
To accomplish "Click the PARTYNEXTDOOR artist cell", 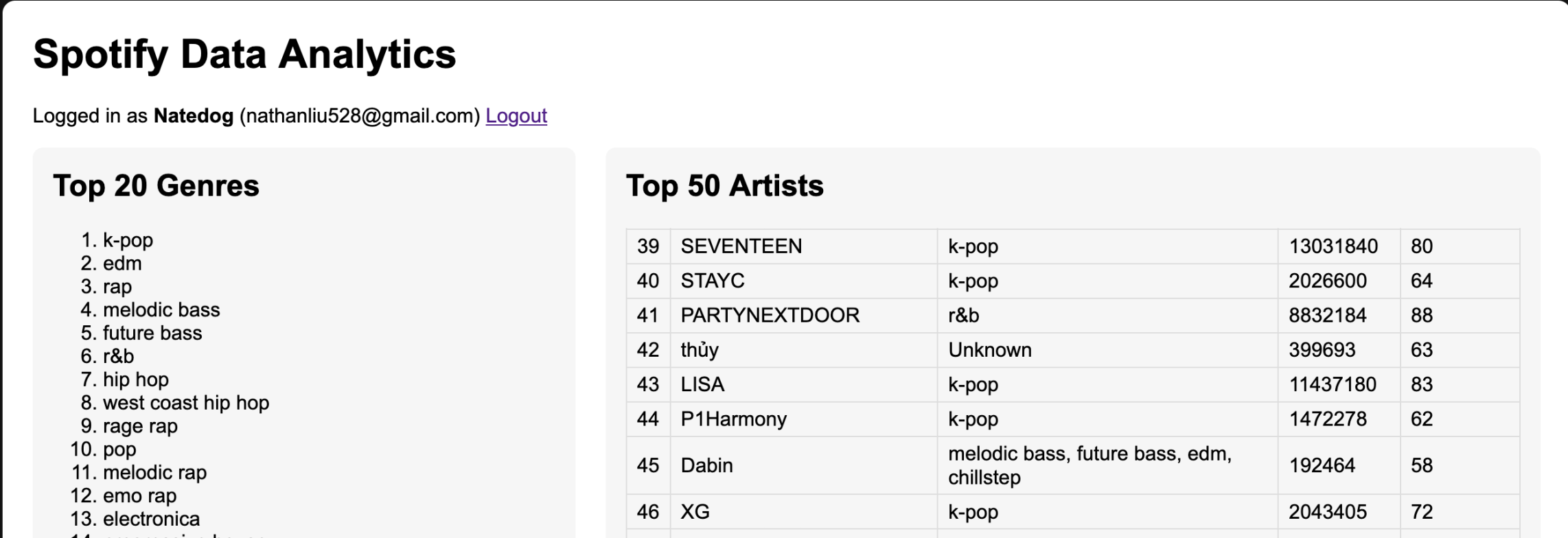I will [x=770, y=316].
